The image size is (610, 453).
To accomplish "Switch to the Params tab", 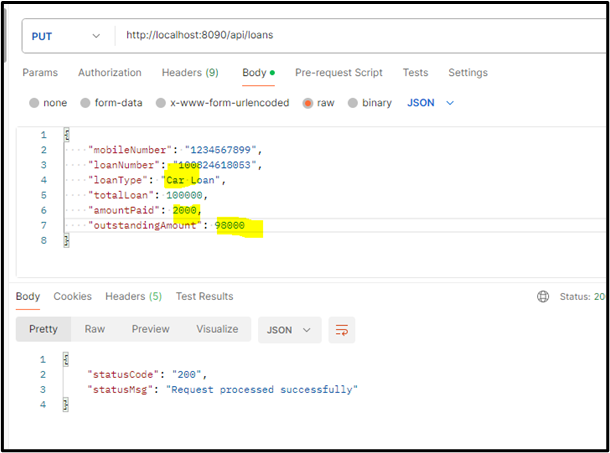I will pos(40,73).
